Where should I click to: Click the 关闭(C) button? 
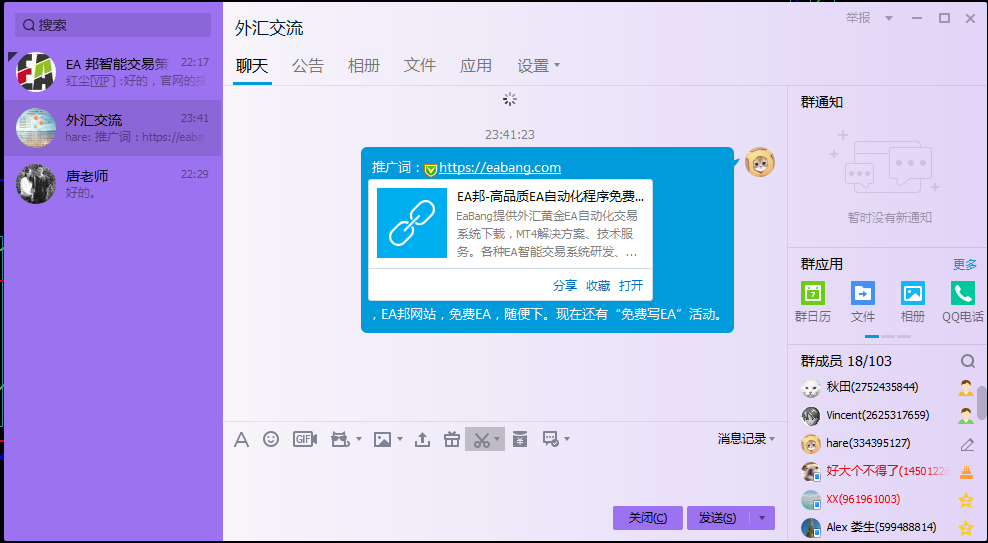[648, 518]
